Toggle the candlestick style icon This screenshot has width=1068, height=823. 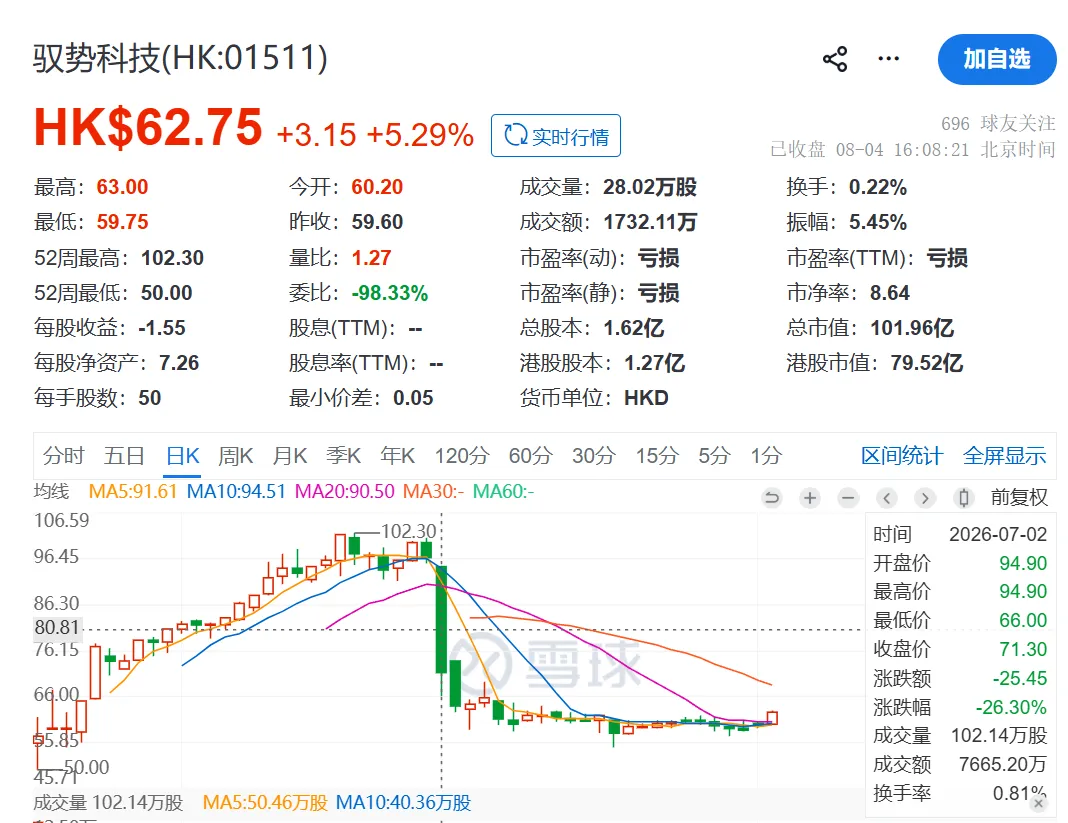(x=963, y=498)
